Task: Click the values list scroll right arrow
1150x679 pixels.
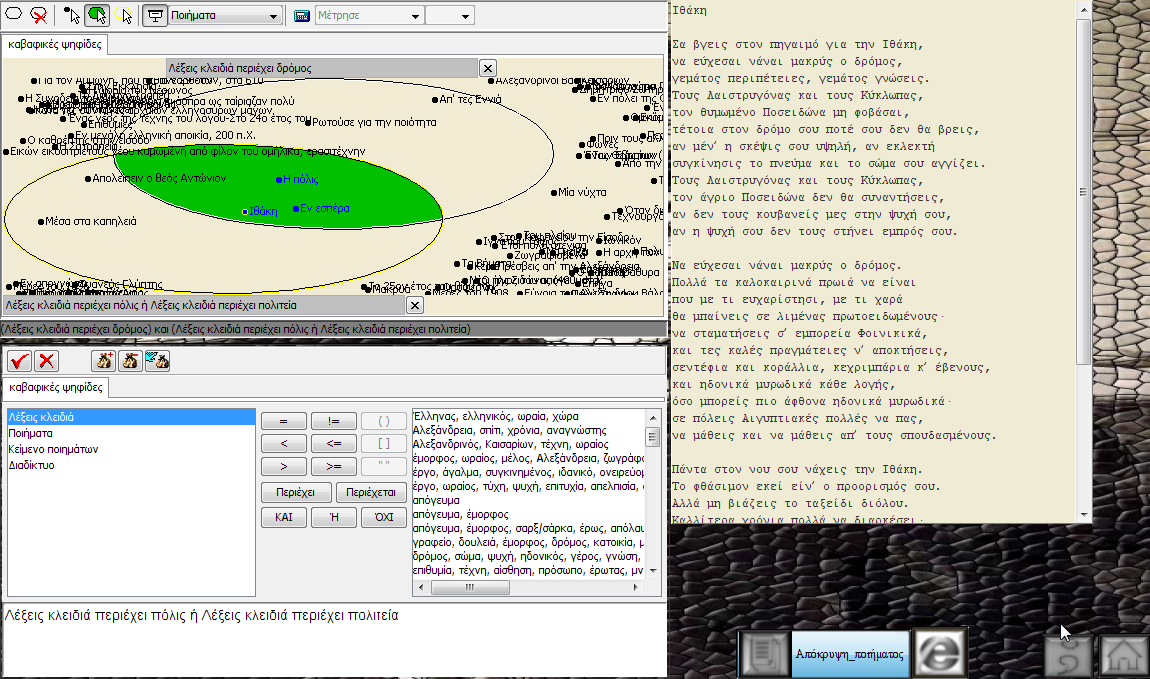Action: coord(636,587)
